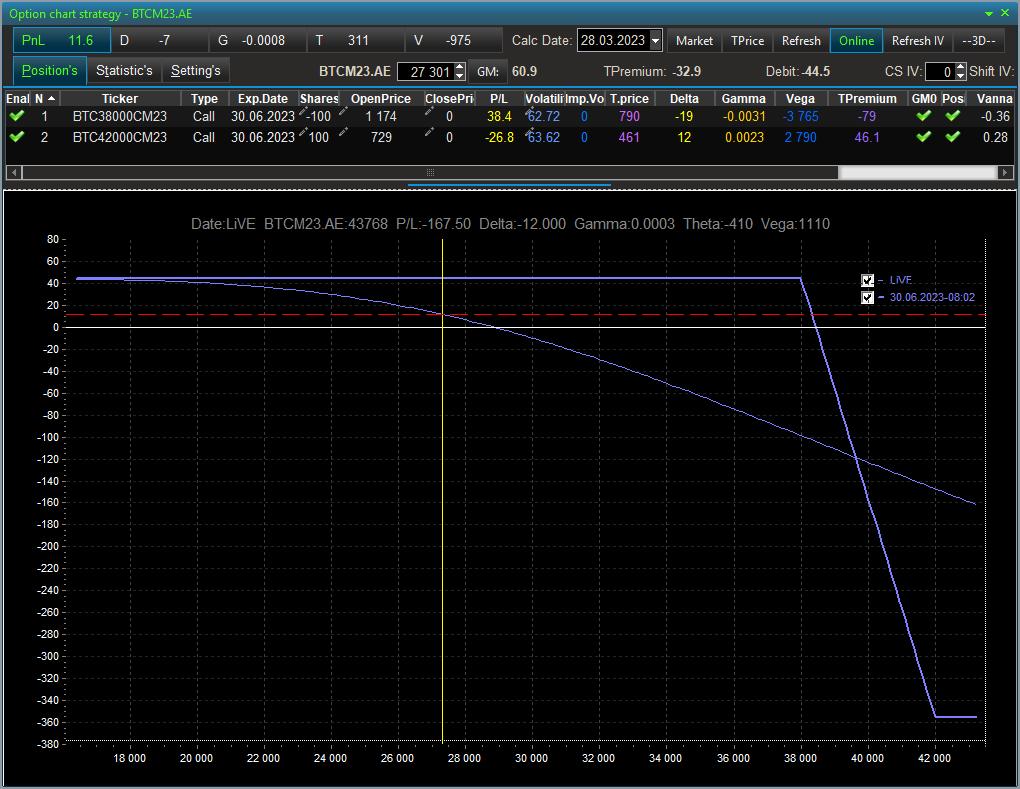Click the PnL button

[62, 40]
